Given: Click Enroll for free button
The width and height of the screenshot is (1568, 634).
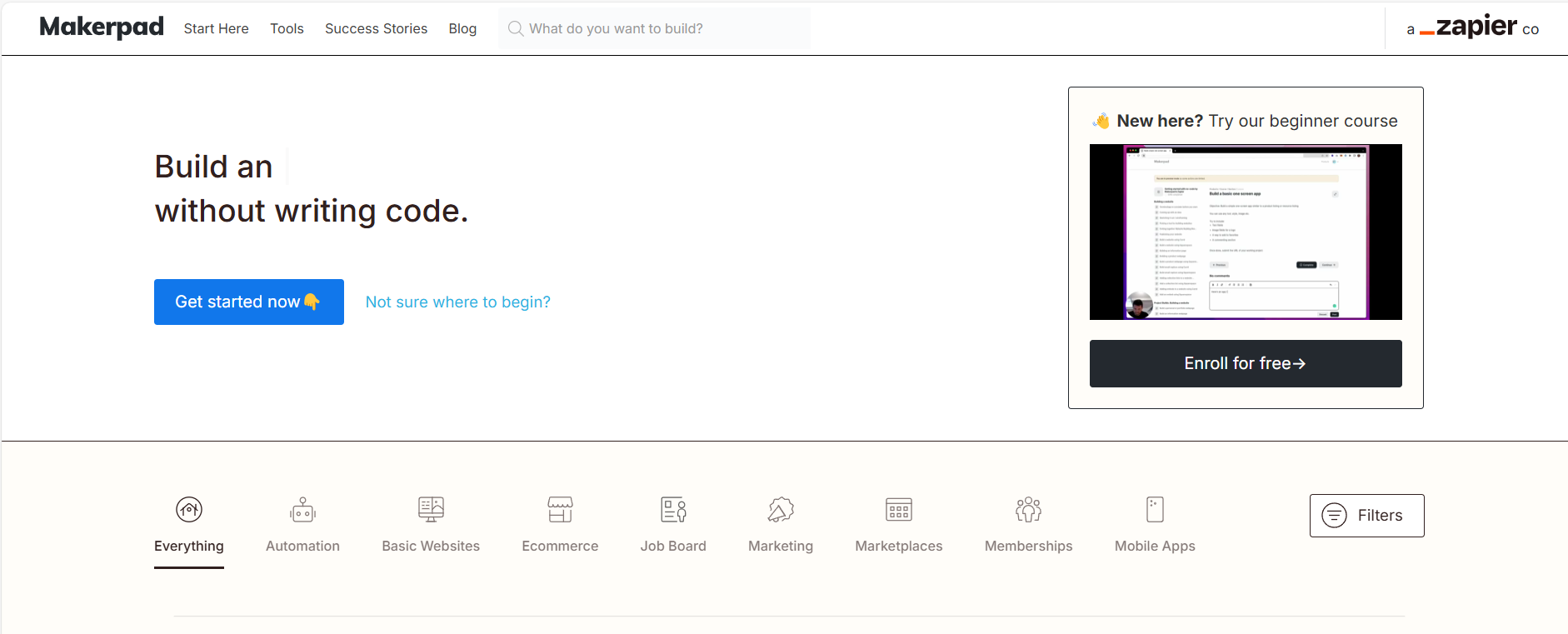Looking at the screenshot, I should (x=1246, y=363).
